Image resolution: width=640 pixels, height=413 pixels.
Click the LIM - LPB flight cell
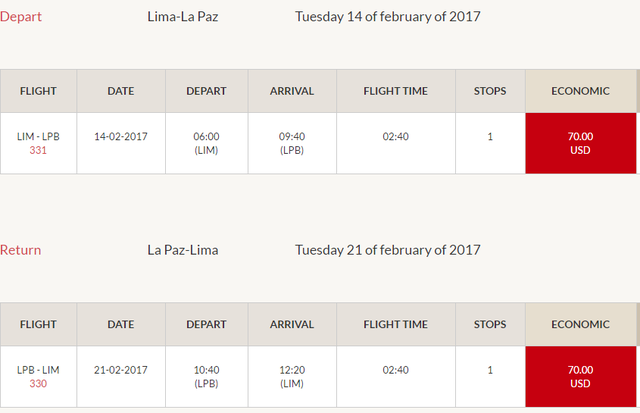[38, 143]
